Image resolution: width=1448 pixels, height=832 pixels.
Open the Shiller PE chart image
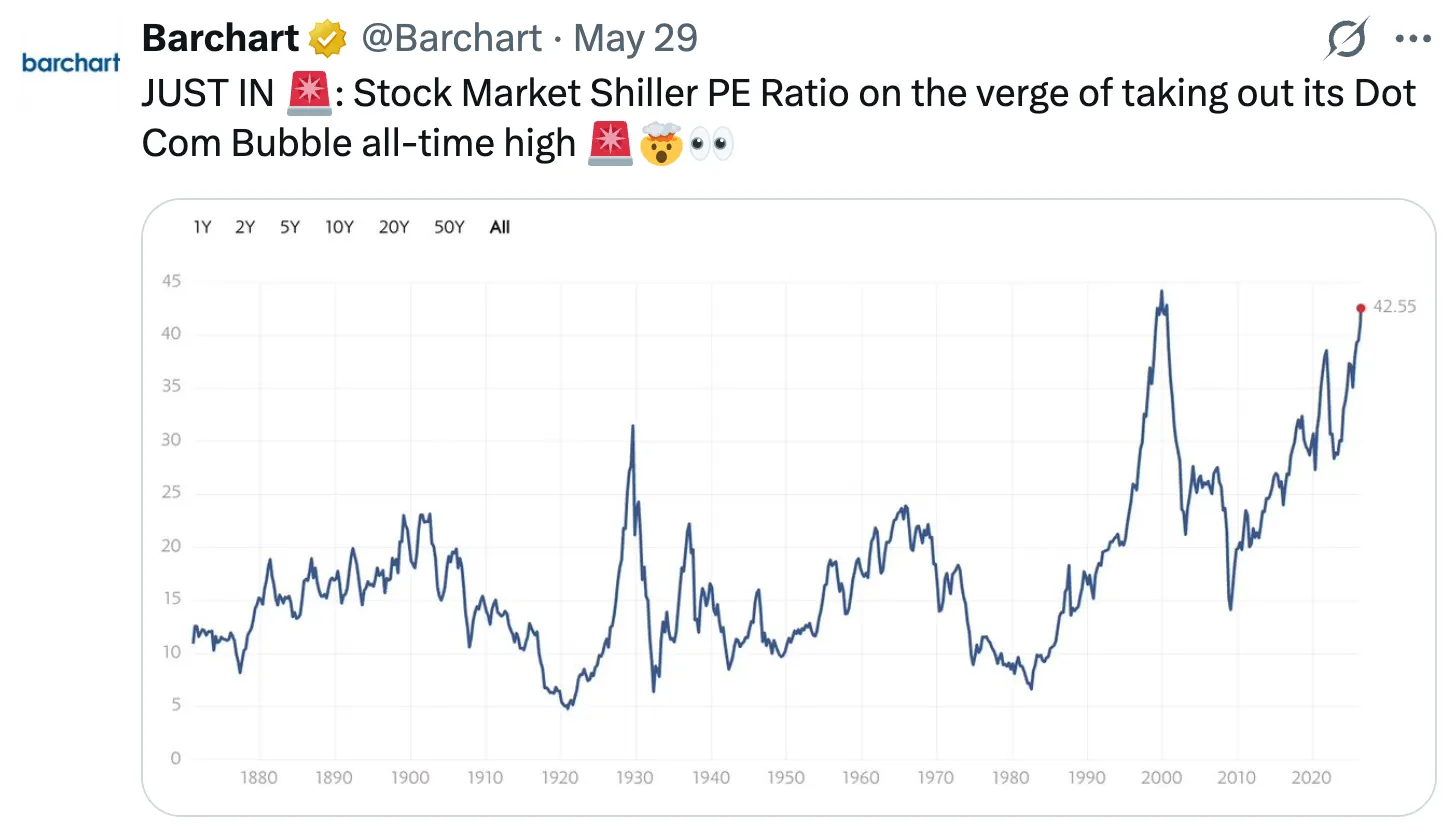click(x=788, y=507)
